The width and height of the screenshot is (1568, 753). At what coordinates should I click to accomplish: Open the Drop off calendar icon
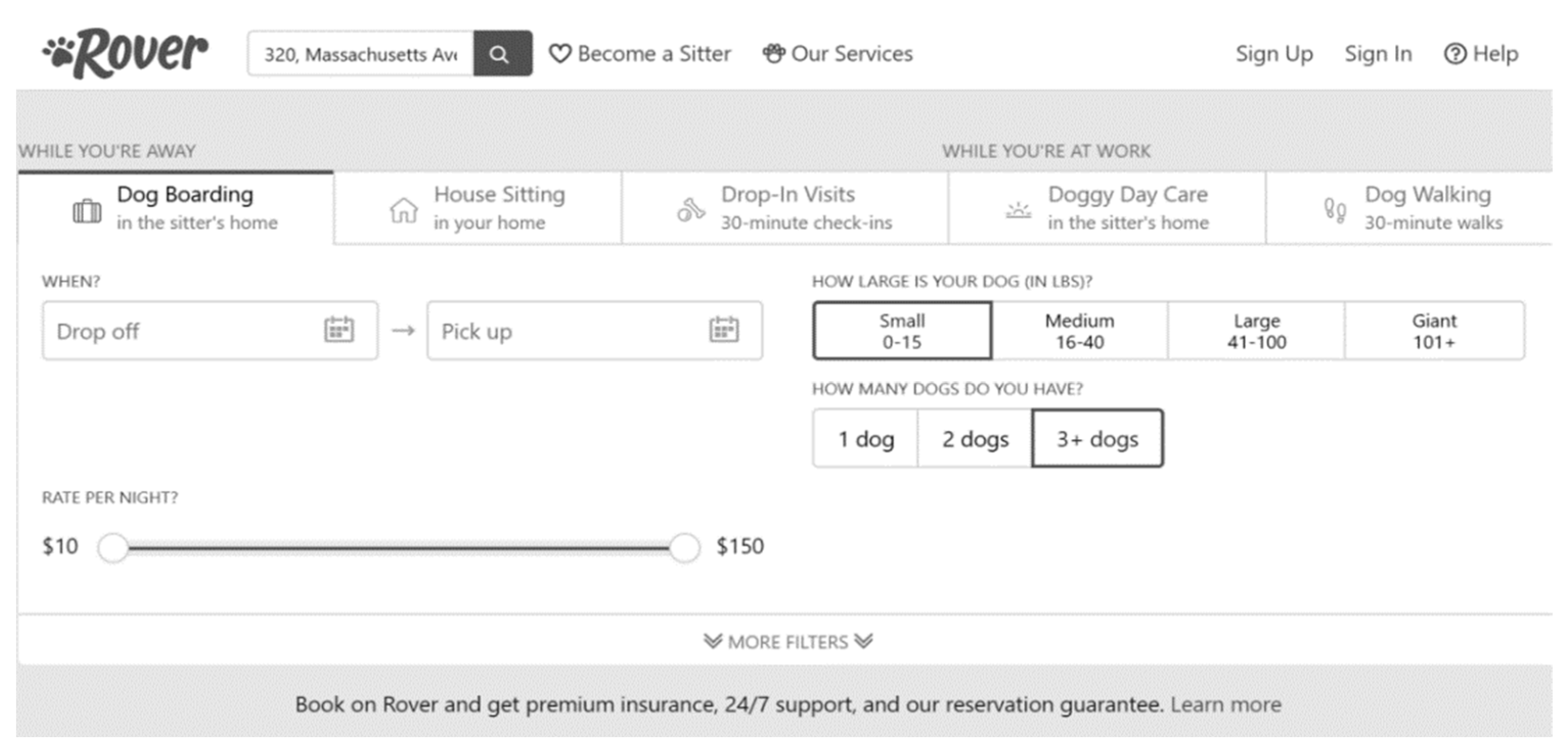pos(339,330)
